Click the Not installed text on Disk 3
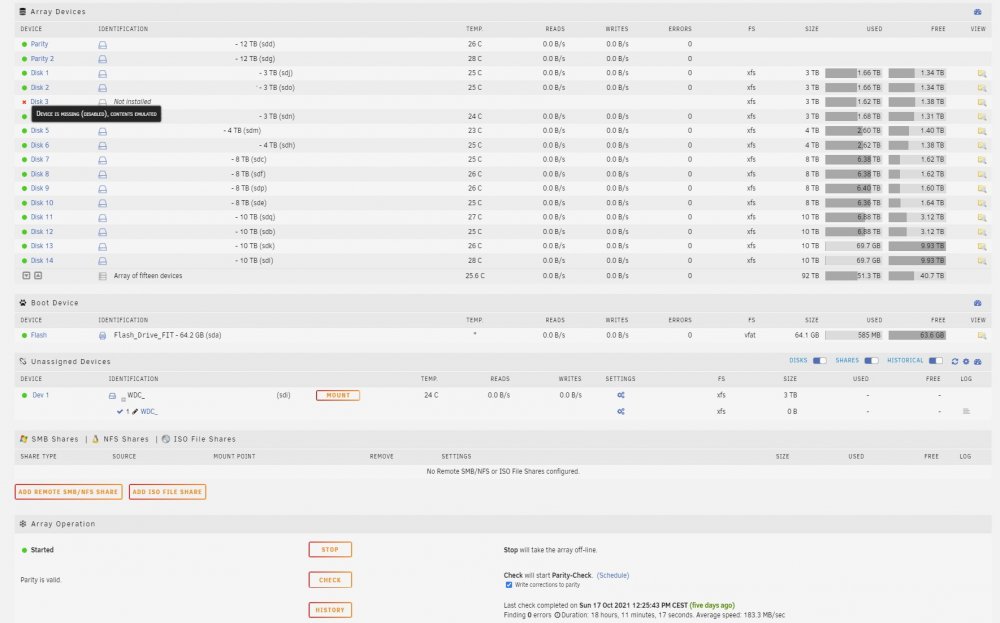Viewport: 1000px width, 623px height. (x=132, y=102)
